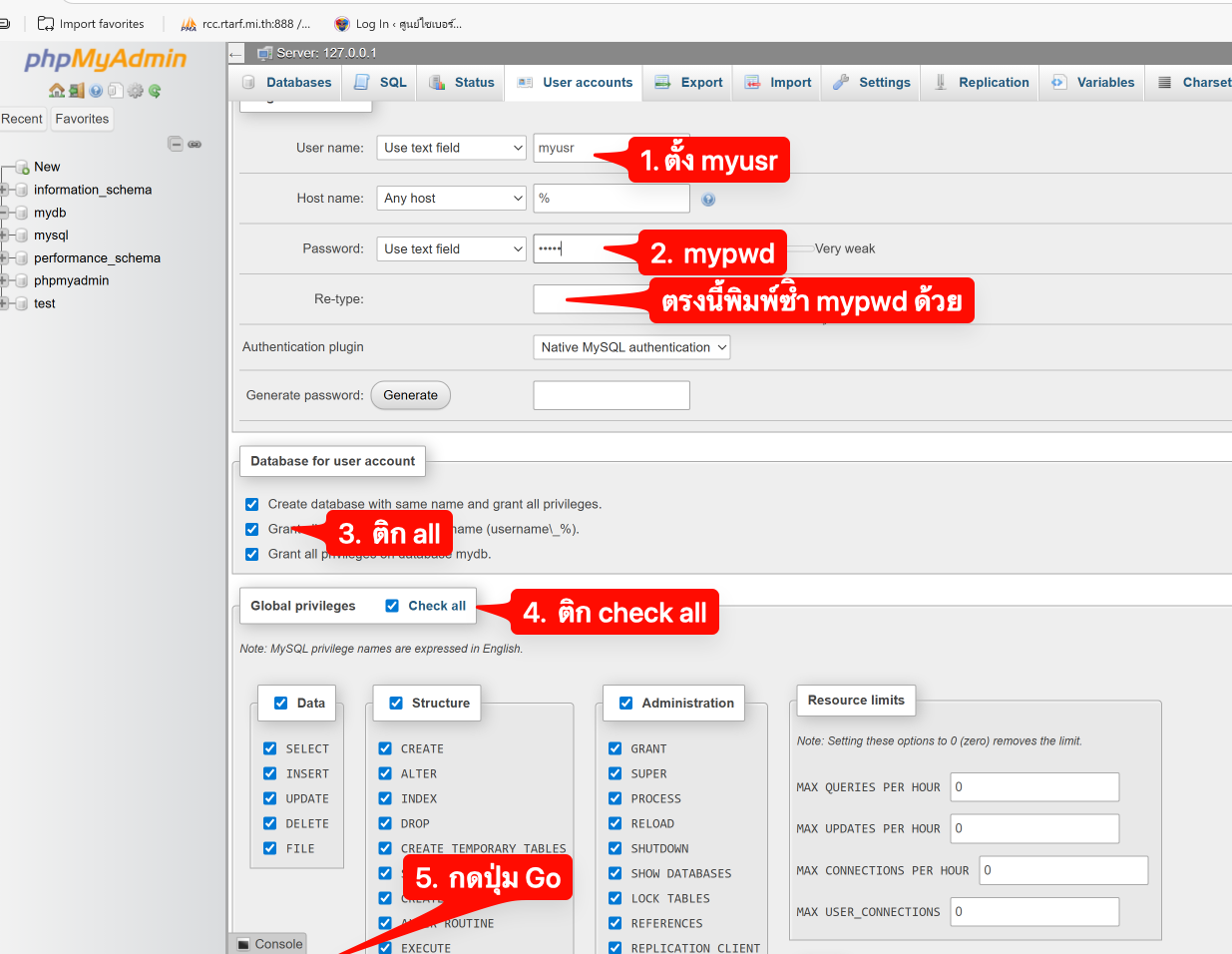Select the mydb database in tree
The height and width of the screenshot is (954, 1232).
50,213
